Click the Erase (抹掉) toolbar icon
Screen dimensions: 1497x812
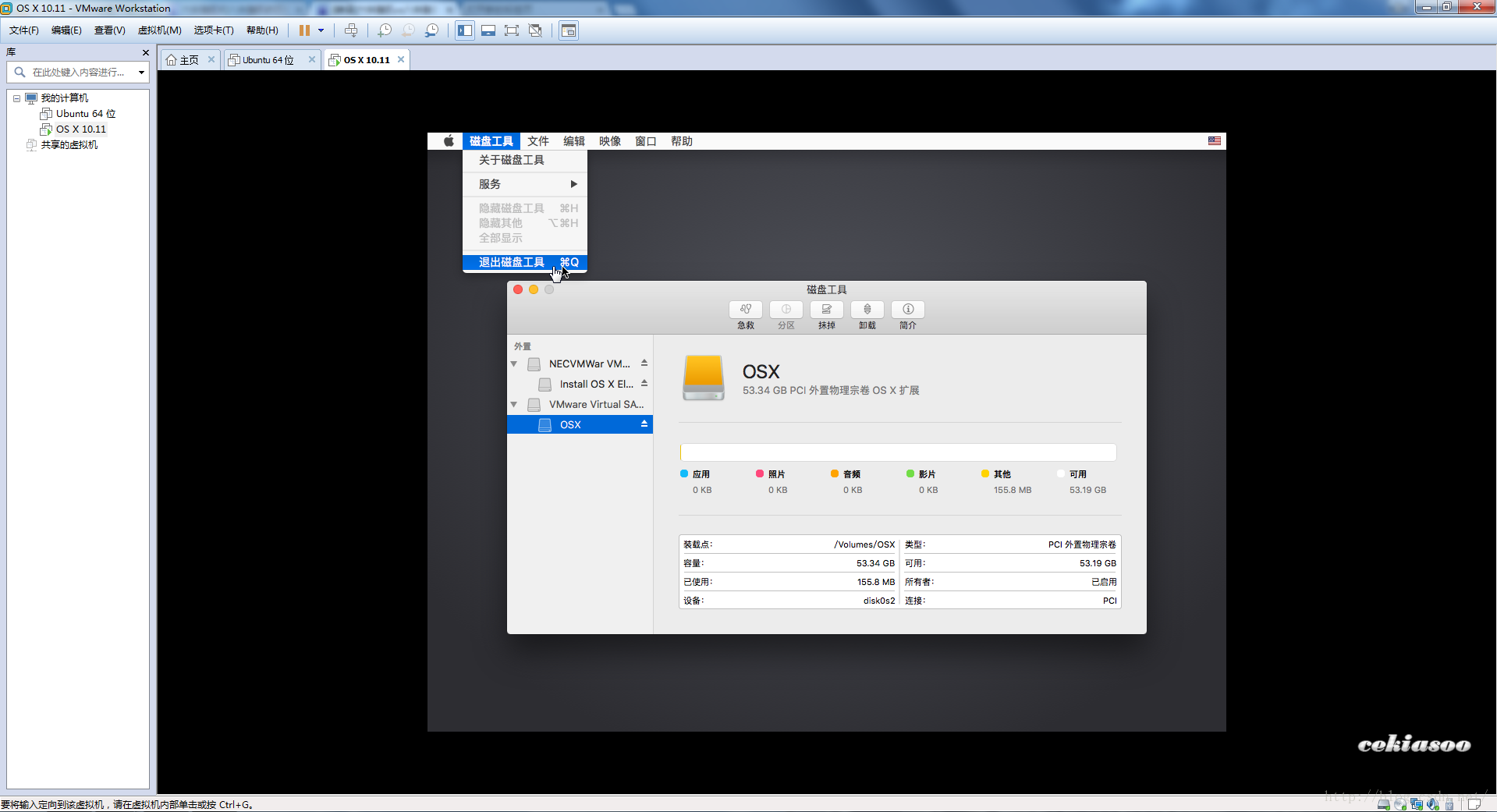(x=827, y=309)
